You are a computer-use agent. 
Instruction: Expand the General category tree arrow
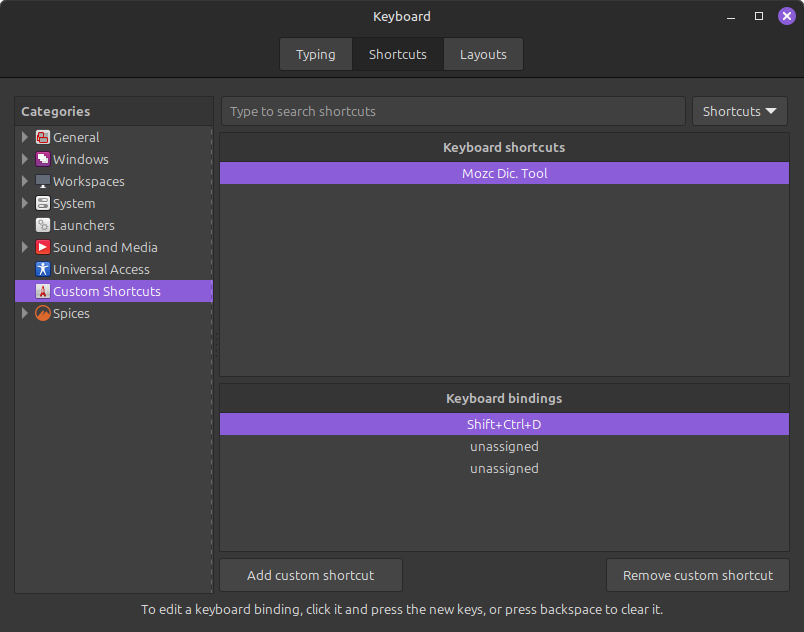coord(25,138)
